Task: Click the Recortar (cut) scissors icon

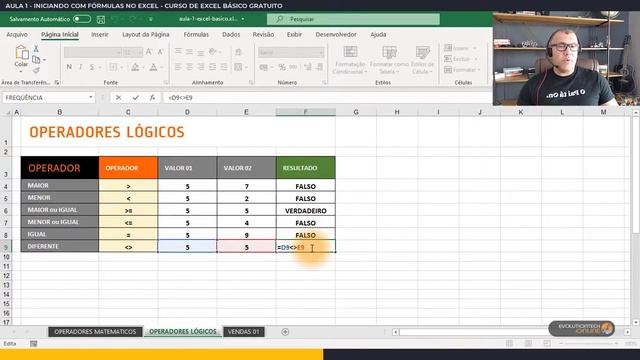Action: 36,49
